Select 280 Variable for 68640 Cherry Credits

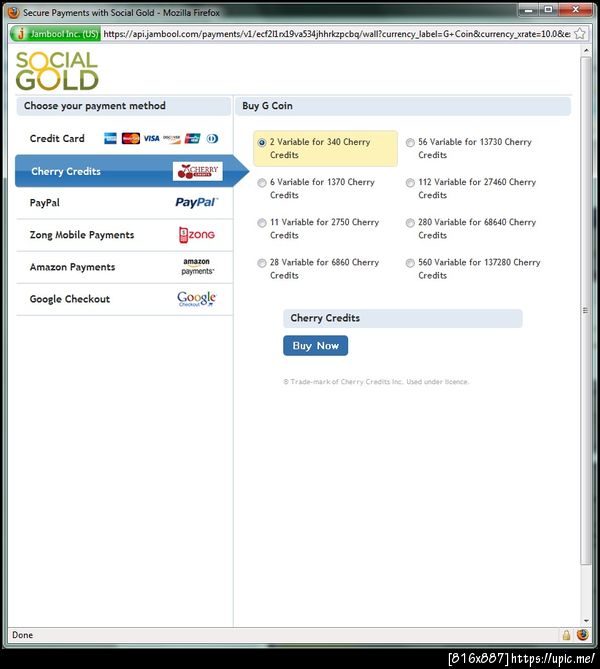tap(410, 223)
